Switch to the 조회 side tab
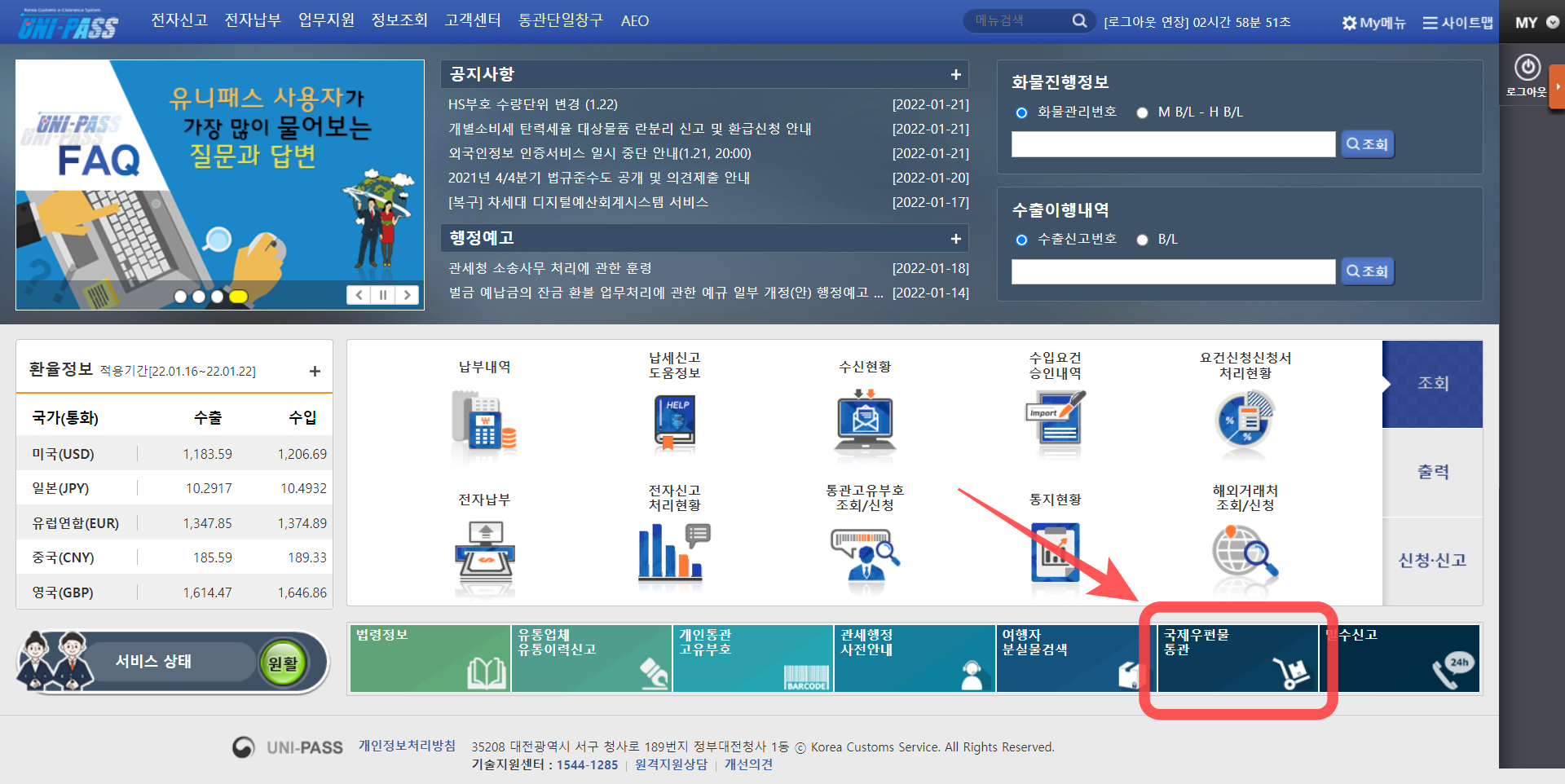The height and width of the screenshot is (784, 1565). point(1432,384)
